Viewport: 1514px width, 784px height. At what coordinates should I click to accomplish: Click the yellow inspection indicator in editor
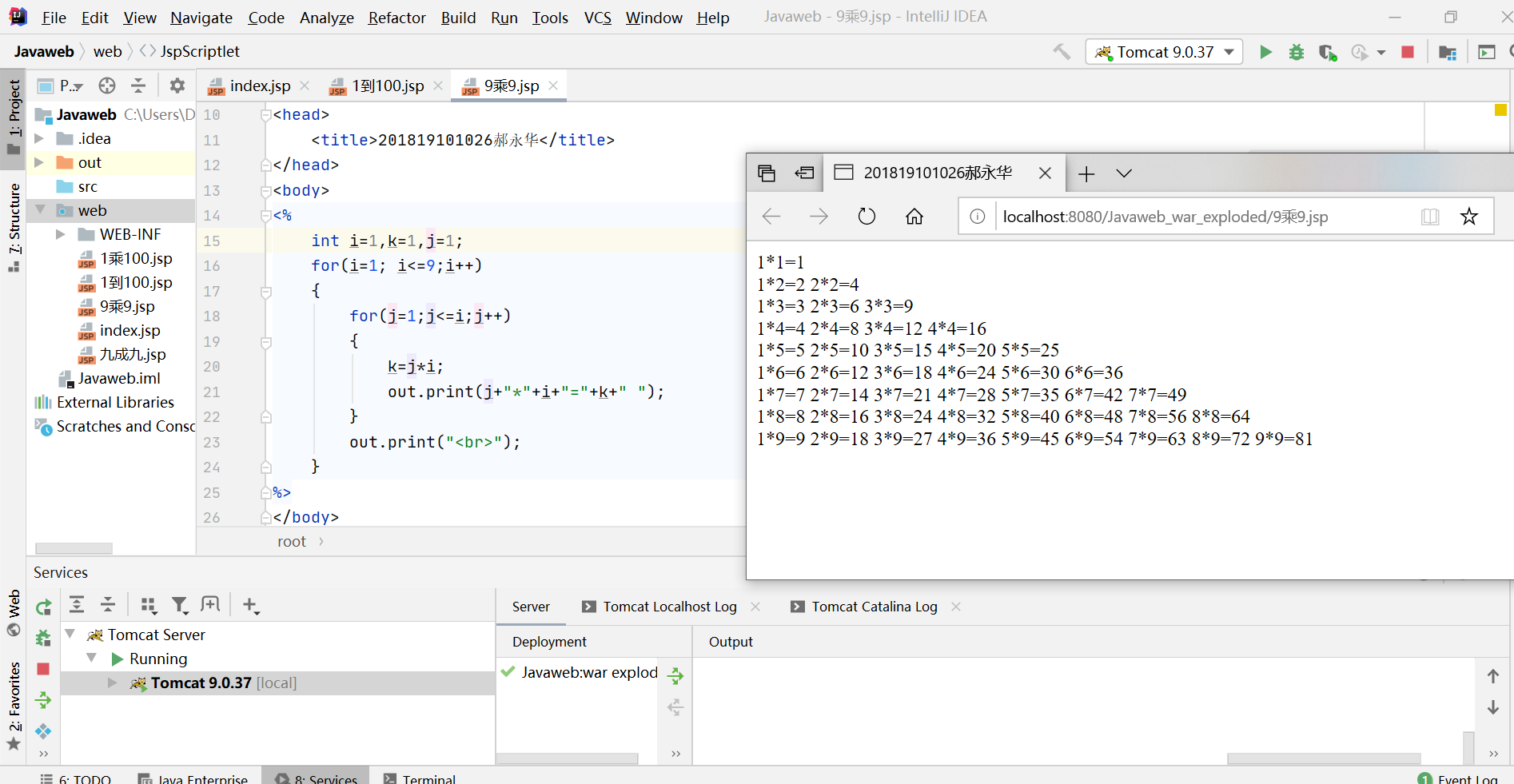1500,110
